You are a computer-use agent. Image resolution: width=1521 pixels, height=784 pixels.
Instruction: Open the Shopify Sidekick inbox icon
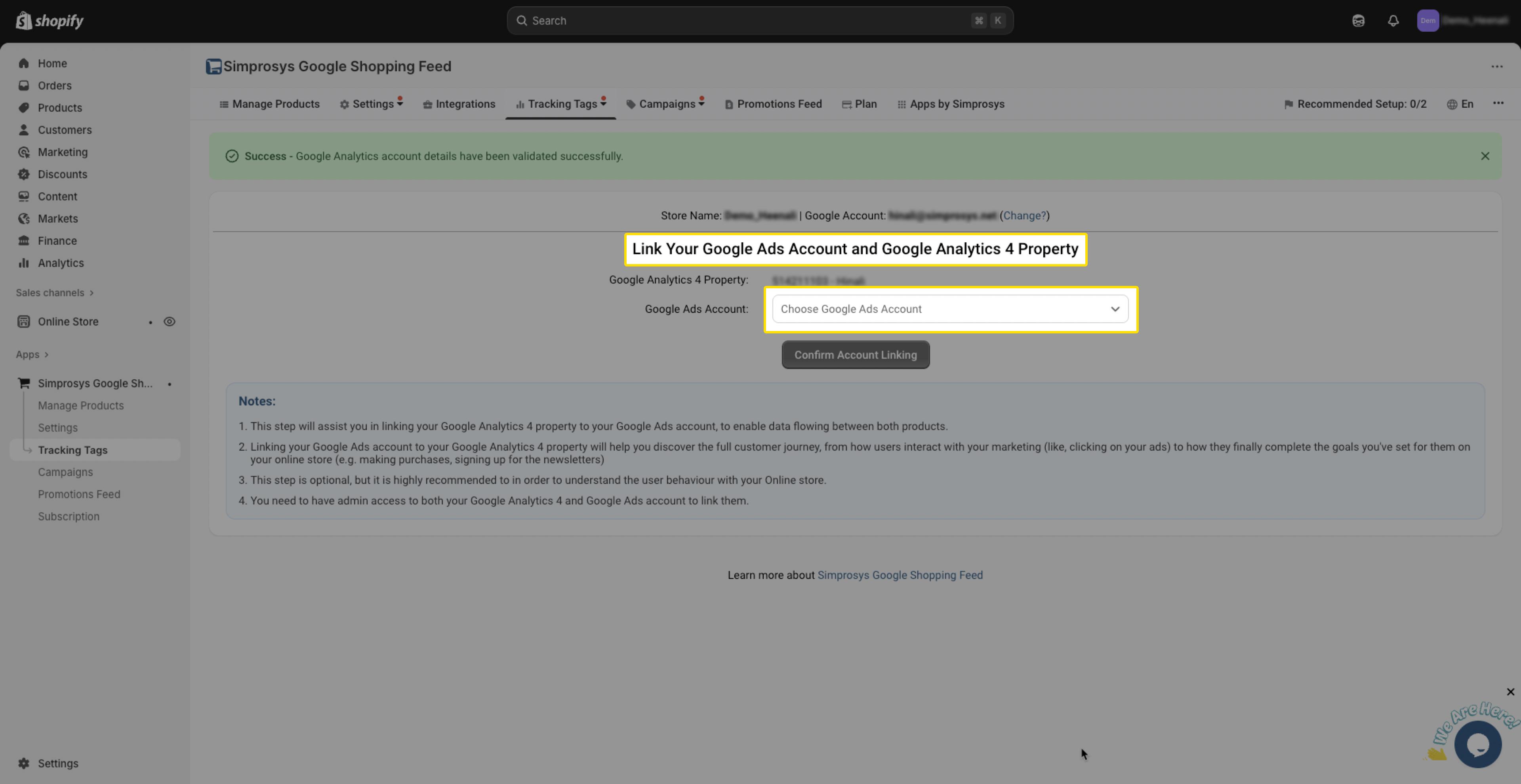[x=1358, y=21]
